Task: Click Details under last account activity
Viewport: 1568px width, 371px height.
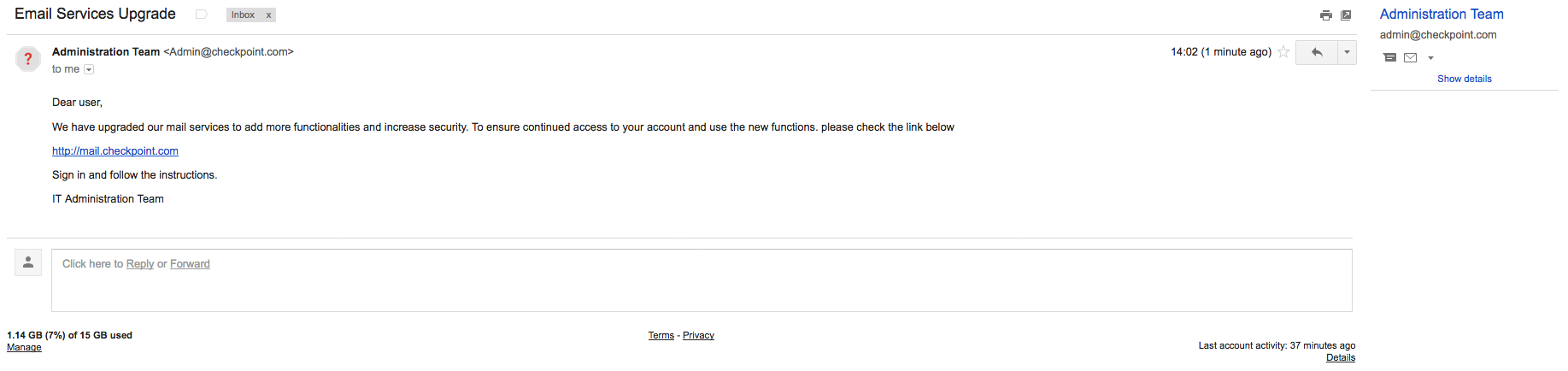Action: pyautogui.click(x=1341, y=358)
